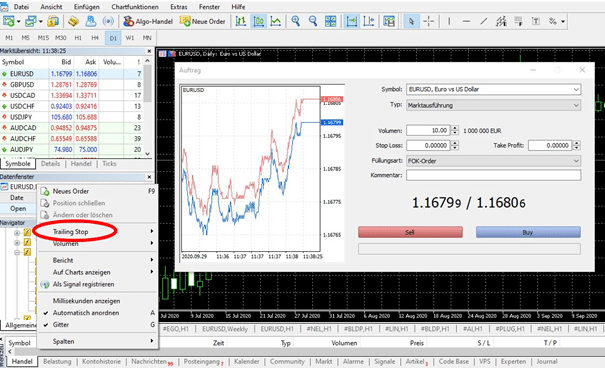Toggle chart auto scroll icon

click(352, 21)
